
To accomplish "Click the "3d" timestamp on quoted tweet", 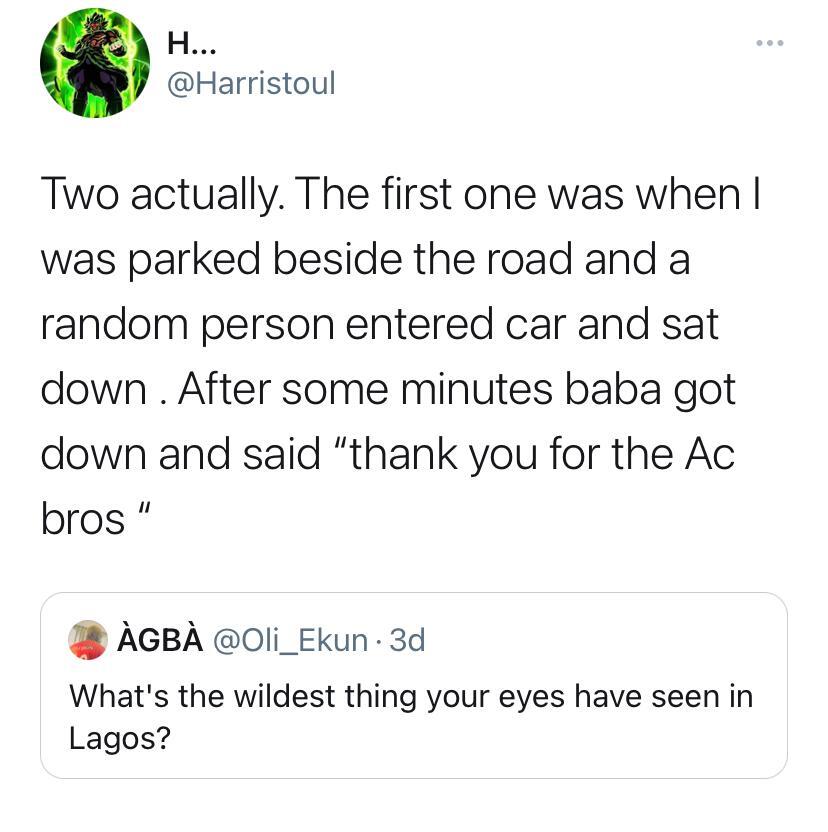I will 407,639.
